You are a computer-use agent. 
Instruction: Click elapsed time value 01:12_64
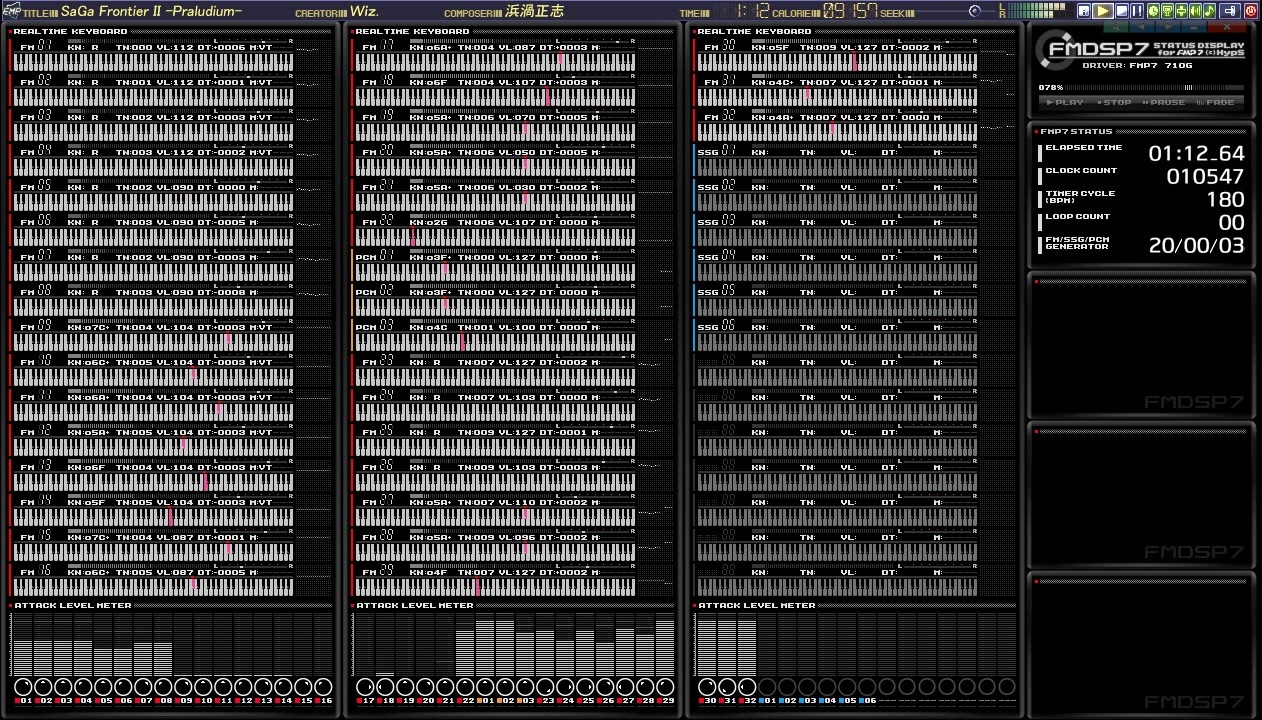[1196, 154]
